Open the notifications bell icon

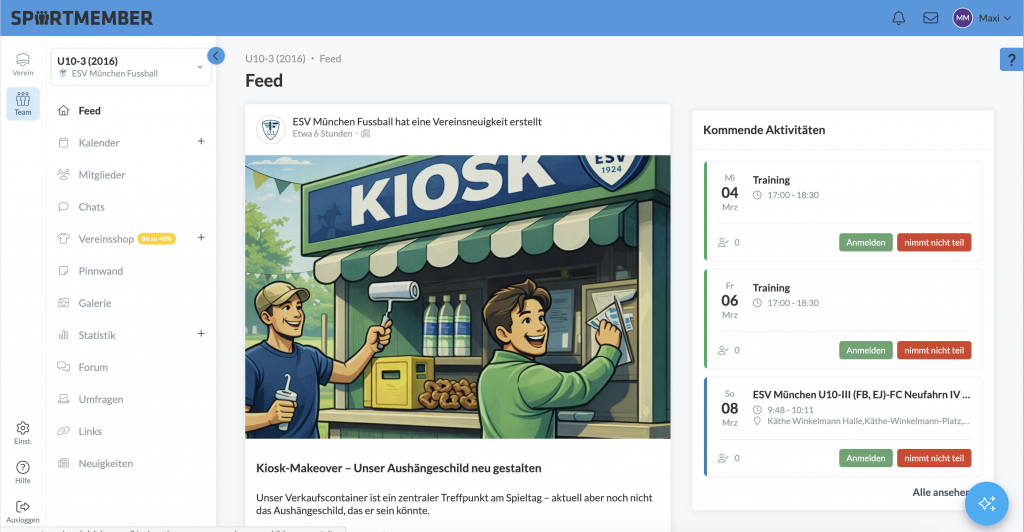(898, 18)
